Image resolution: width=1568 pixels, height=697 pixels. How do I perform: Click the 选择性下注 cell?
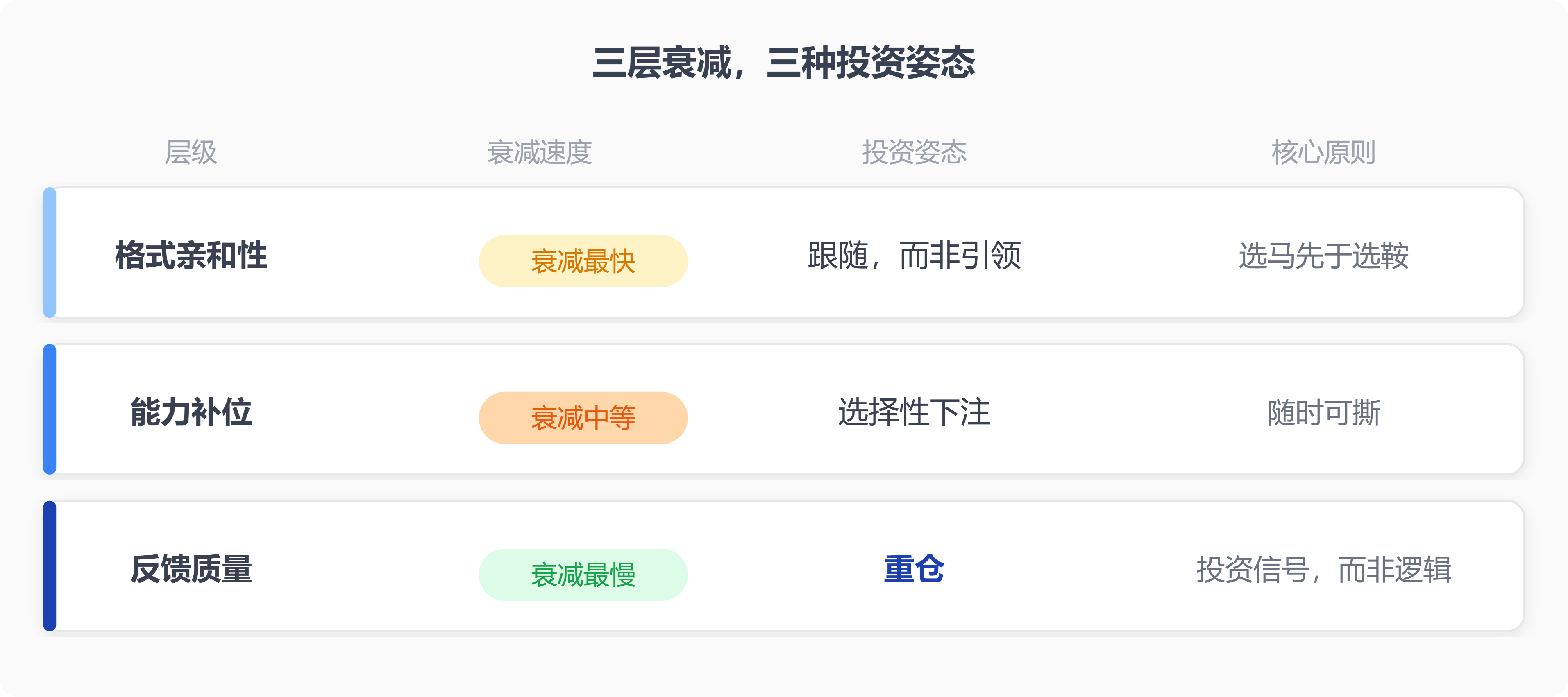tap(914, 412)
